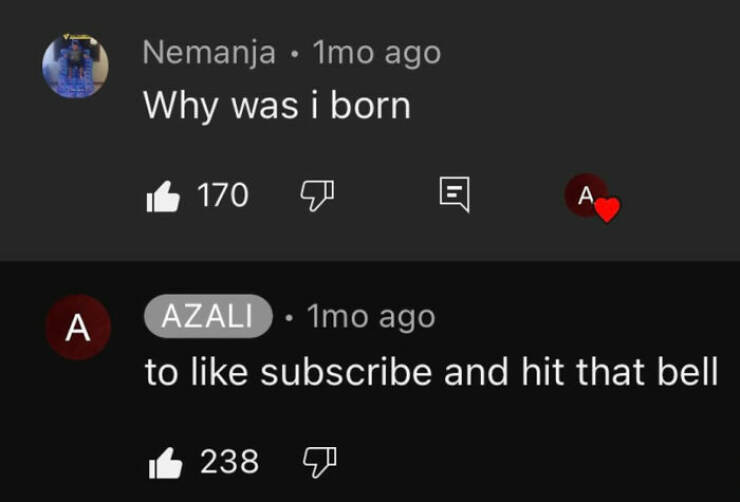
Task: Open the AZALI channel name badge
Action: click(209, 317)
